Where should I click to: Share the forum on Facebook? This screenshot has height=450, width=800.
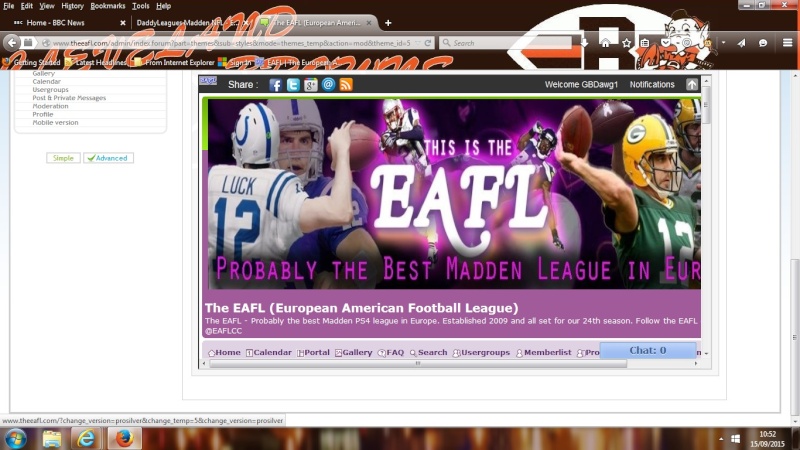275,85
